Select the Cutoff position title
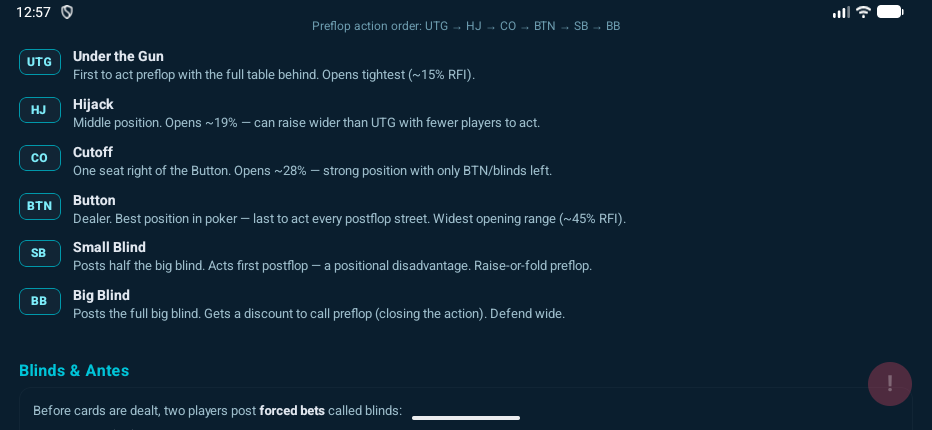Screen dimensions: 932x430 [93, 152]
